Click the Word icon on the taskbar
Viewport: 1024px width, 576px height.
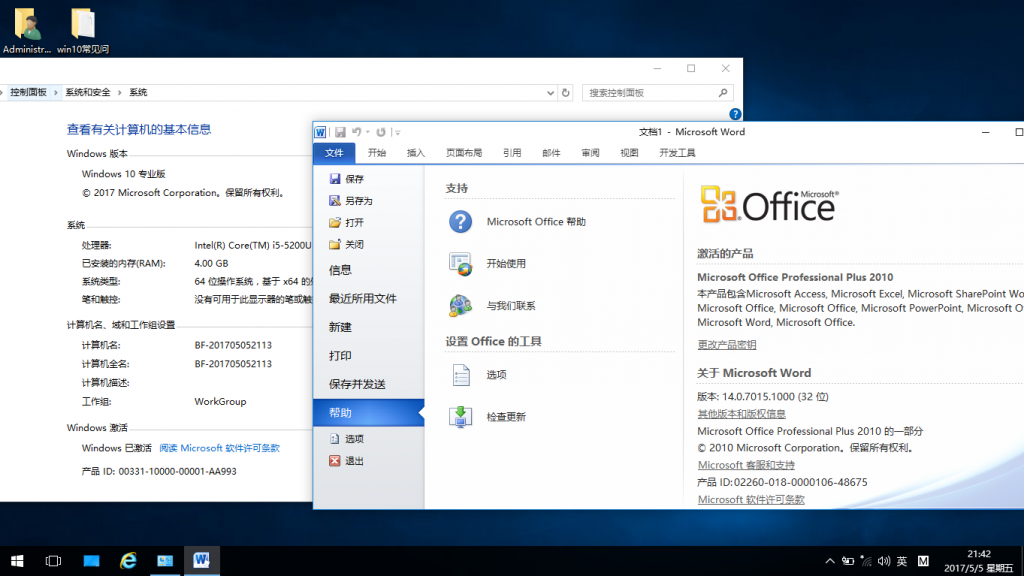201,560
